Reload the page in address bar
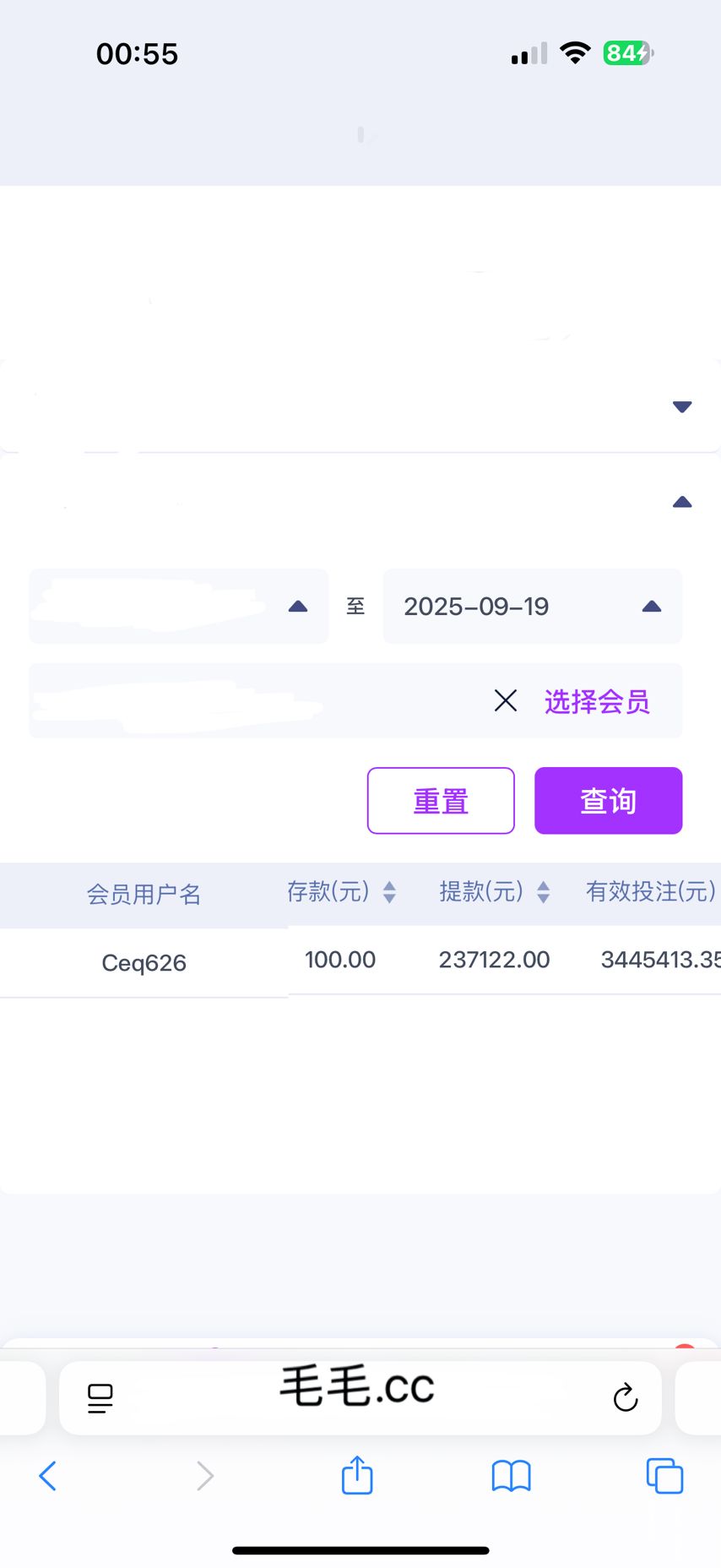The image size is (721, 1568). [x=625, y=1397]
